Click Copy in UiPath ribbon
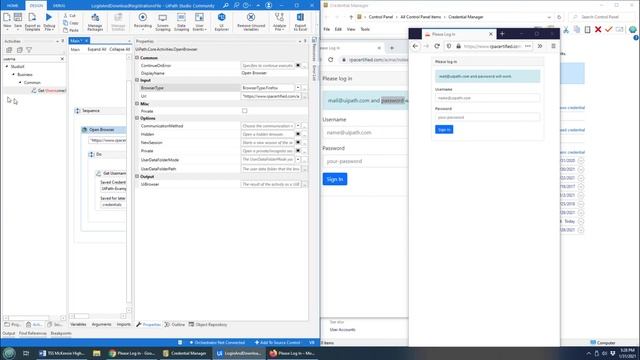The width and height of the screenshot is (640, 360). 71,23
